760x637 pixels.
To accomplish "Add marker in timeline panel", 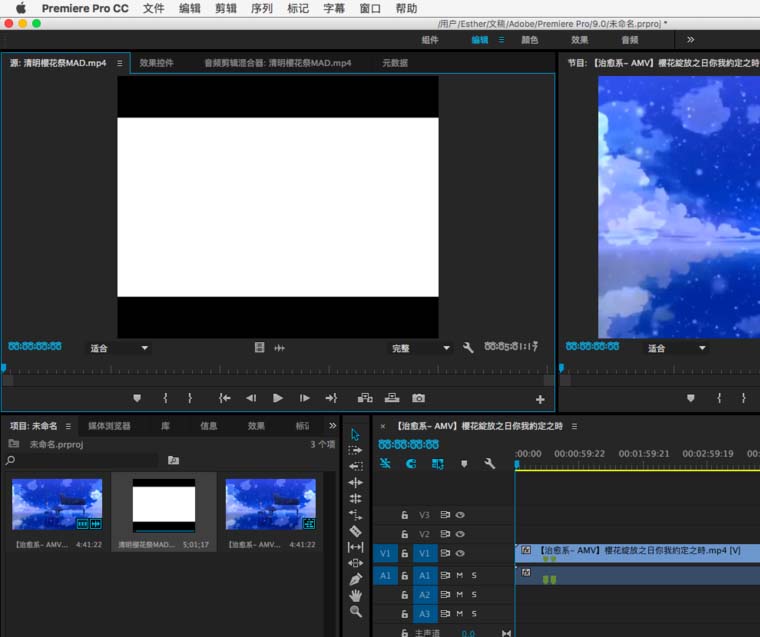I will pyautogui.click(x=464, y=464).
